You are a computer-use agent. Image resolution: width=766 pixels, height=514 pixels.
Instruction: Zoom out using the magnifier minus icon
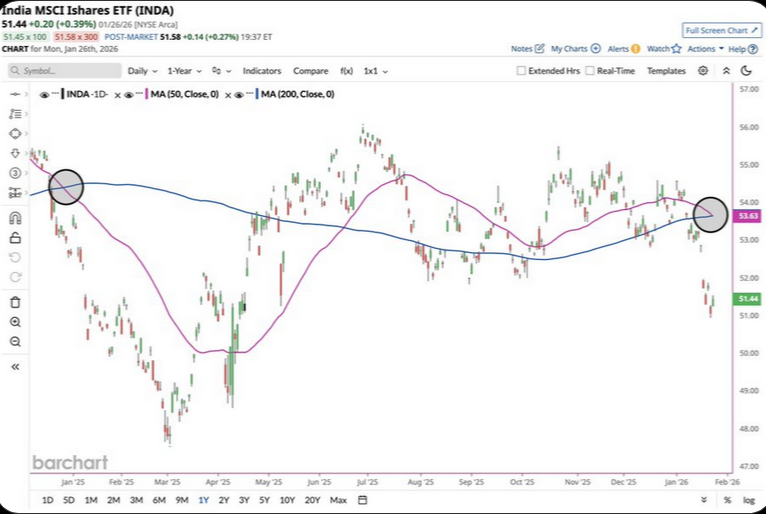click(15, 342)
